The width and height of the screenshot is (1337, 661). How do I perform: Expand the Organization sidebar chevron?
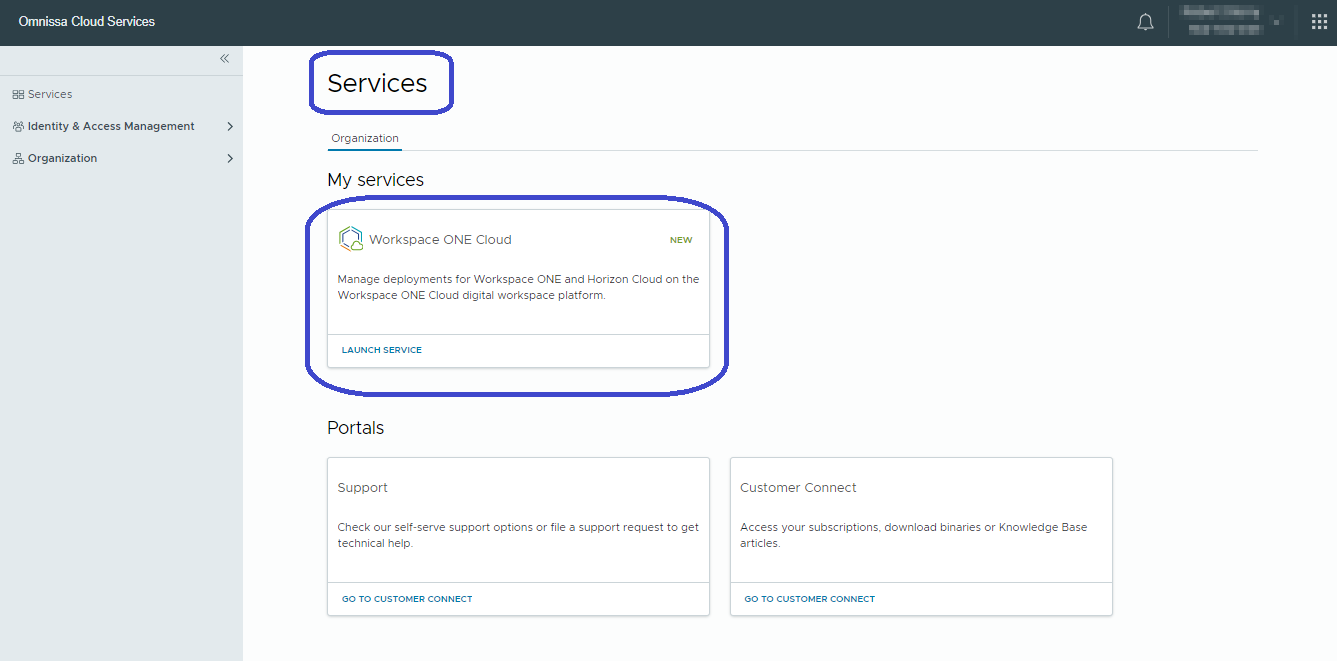[x=230, y=159]
